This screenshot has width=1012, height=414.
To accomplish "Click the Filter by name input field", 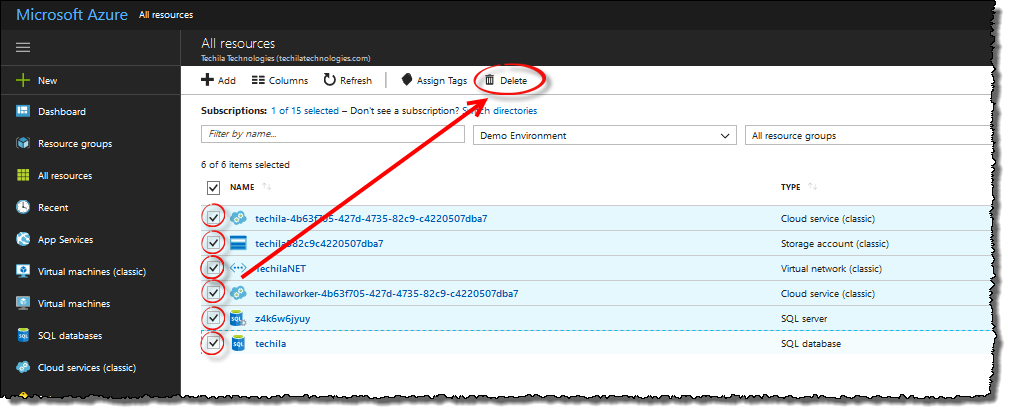I will coord(333,134).
